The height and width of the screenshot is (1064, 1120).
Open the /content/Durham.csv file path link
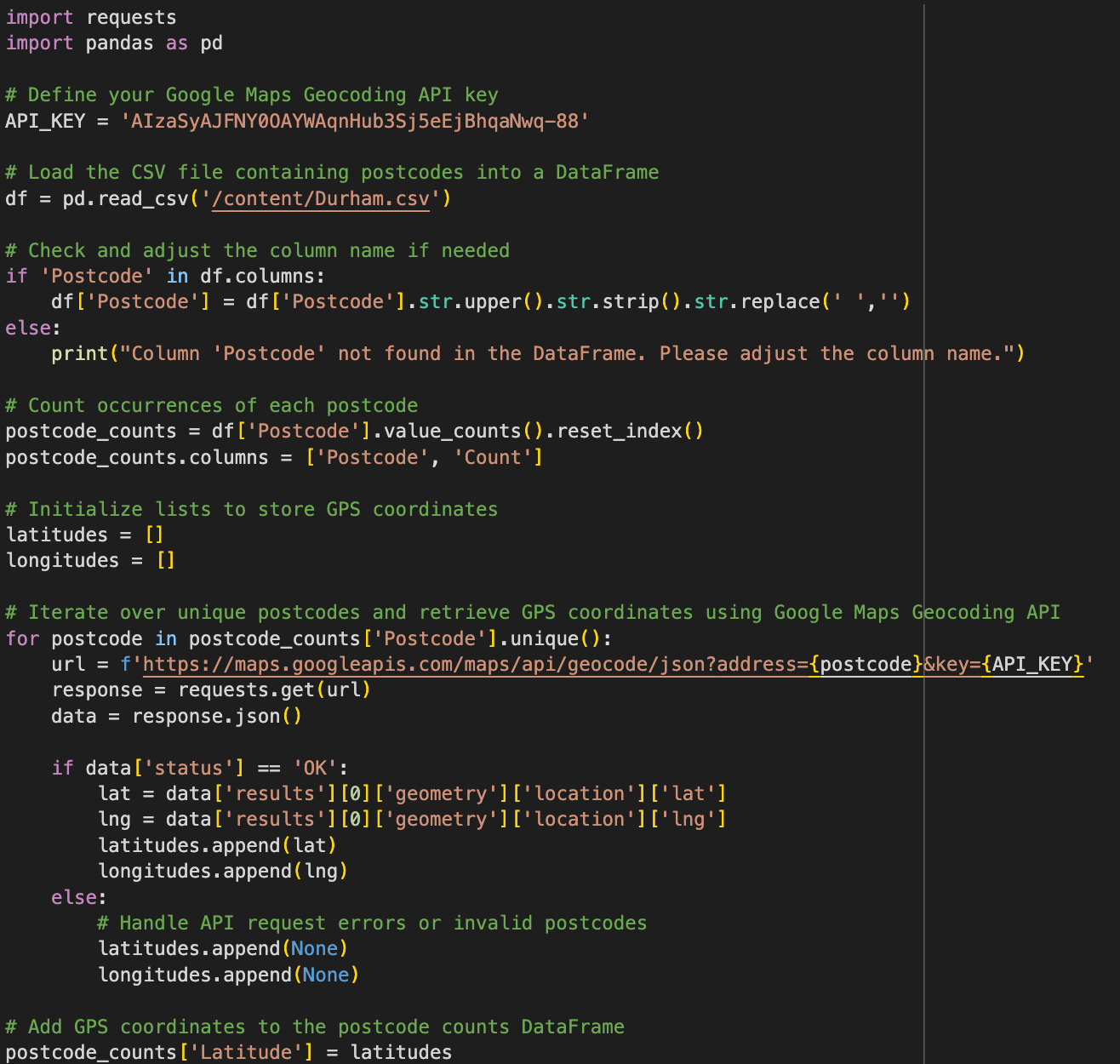321,198
